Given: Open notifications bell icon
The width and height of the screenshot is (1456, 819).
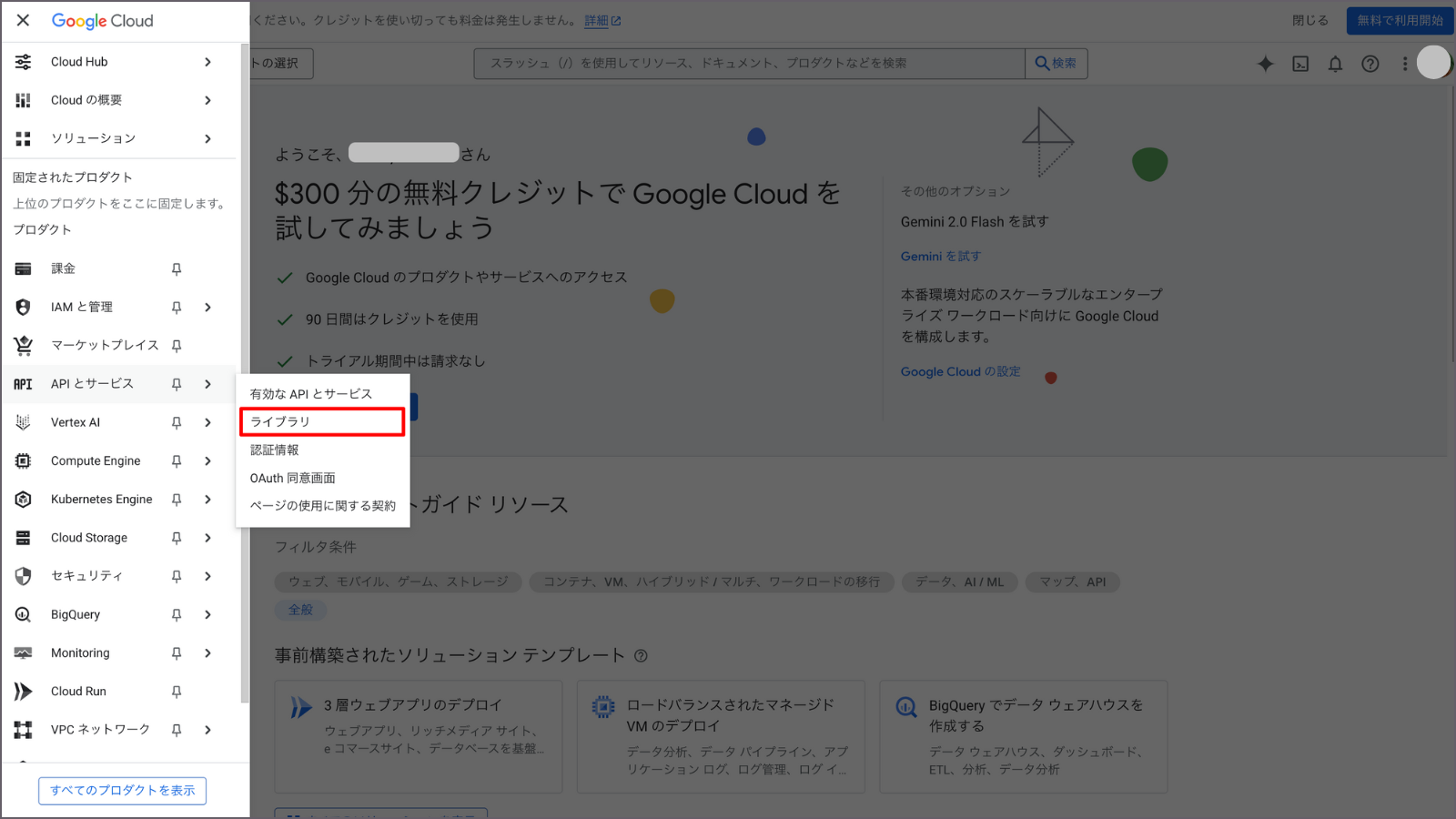Looking at the screenshot, I should click(1335, 63).
